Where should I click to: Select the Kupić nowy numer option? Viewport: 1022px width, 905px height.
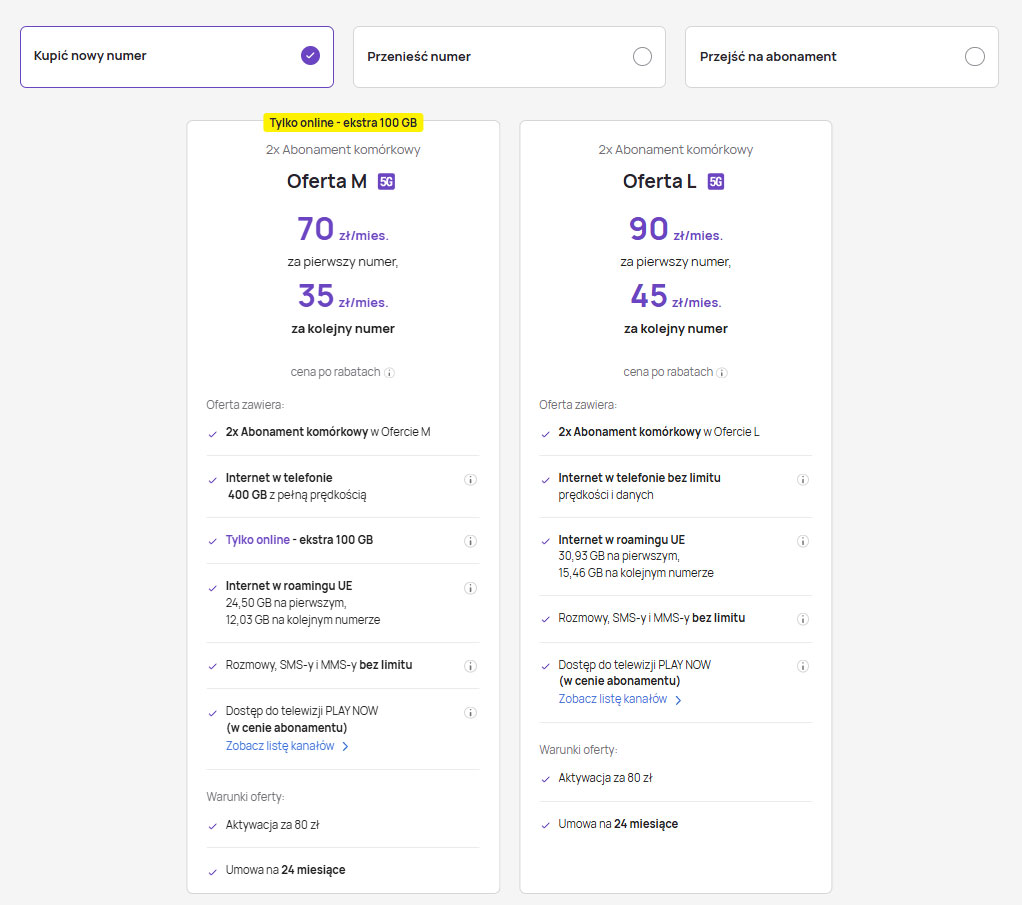310,56
